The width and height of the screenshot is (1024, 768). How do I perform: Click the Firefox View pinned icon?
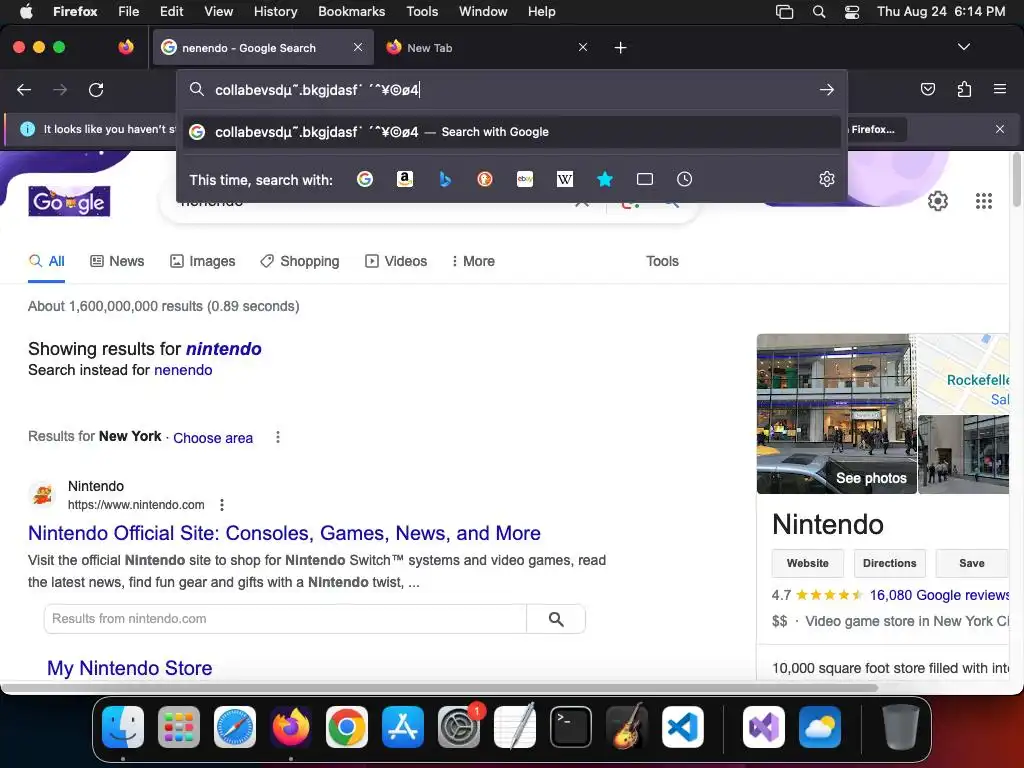click(x=126, y=47)
